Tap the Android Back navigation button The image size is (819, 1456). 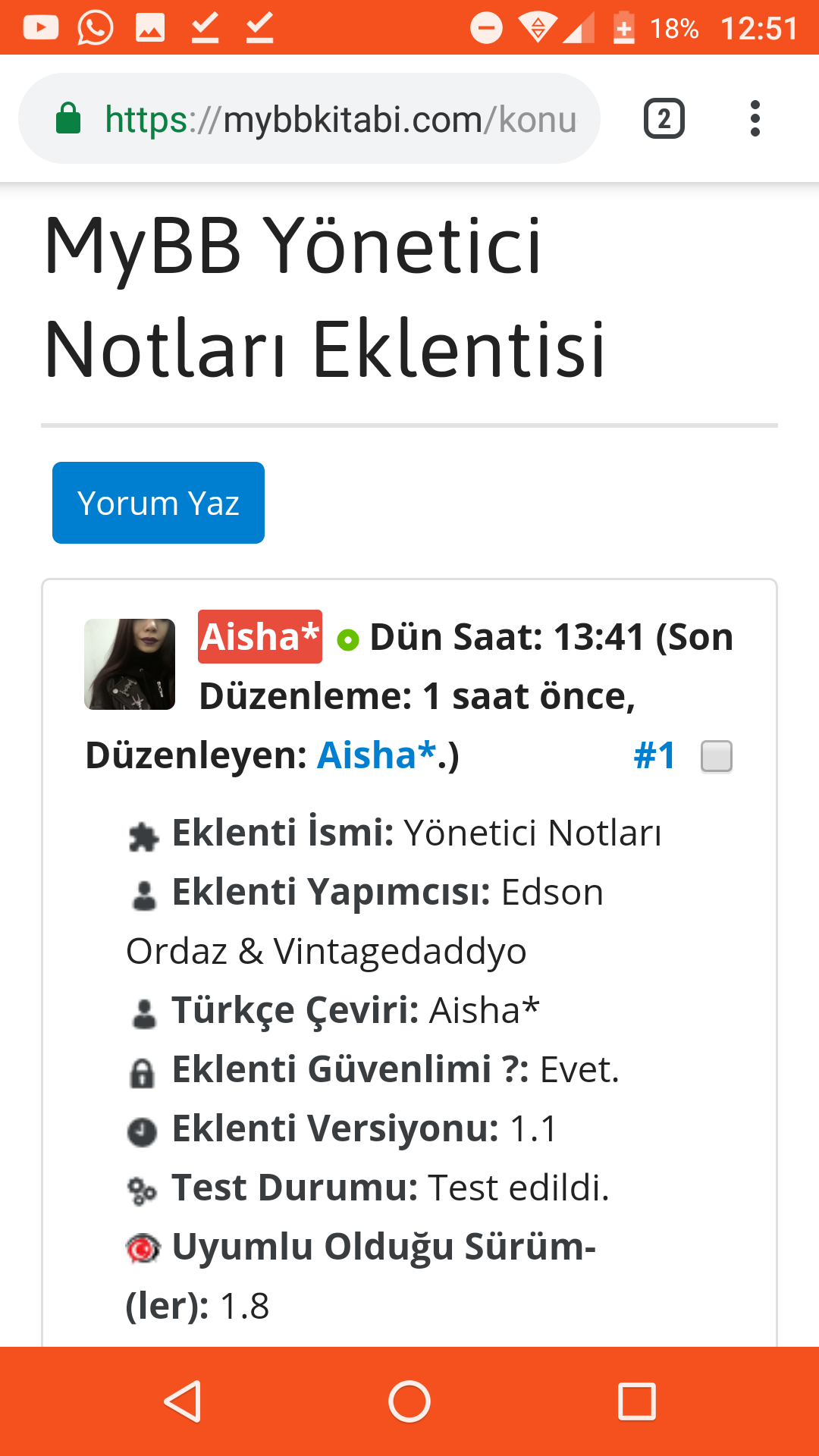pyautogui.click(x=183, y=1401)
